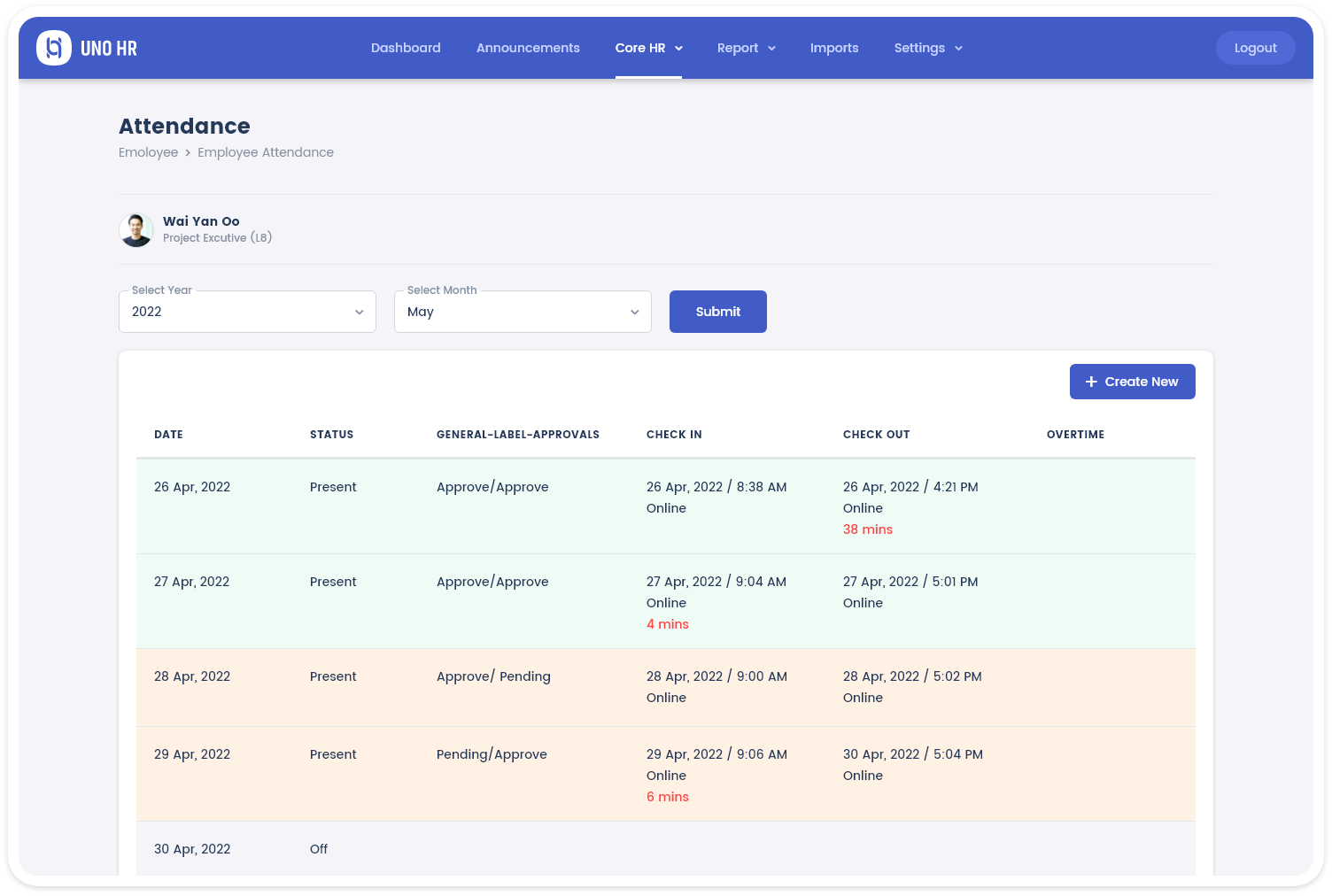
Task: Expand the Settings menu chevron
Action: point(958,49)
